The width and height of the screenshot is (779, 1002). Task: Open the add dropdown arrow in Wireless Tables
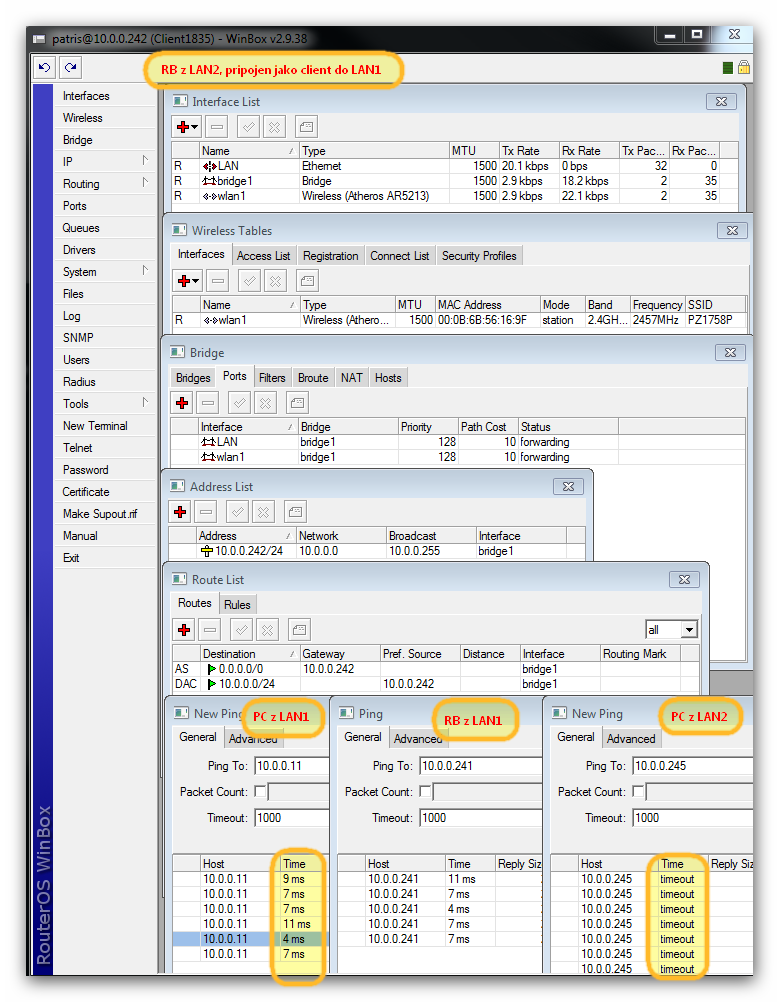(196, 281)
